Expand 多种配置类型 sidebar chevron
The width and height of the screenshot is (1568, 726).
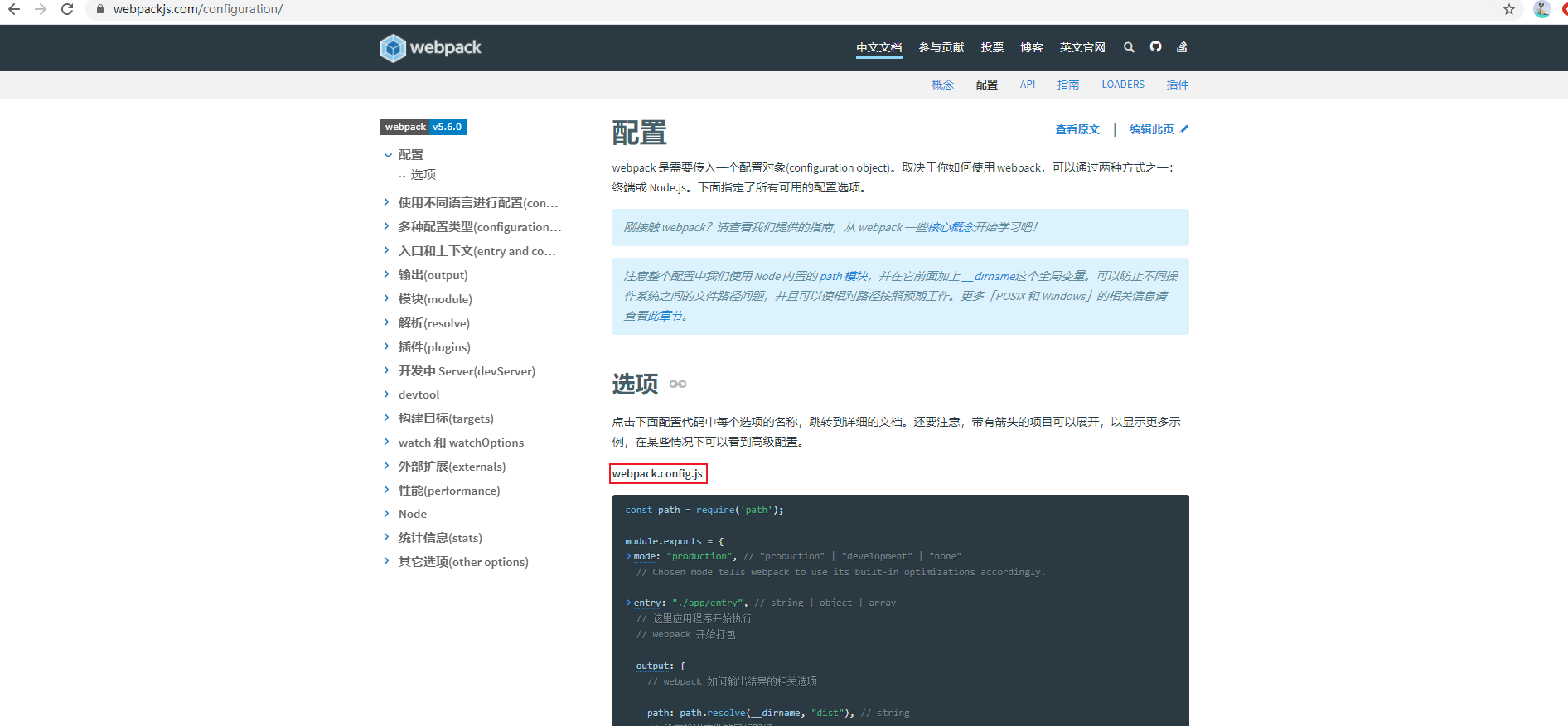coord(386,226)
